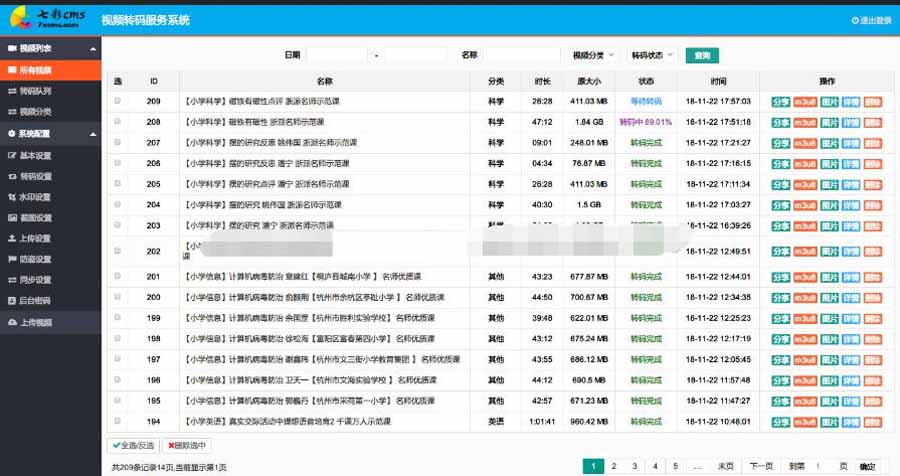The height and width of the screenshot is (476, 900).
Task: Tick the checkbox for video ID 194
Action: [x=118, y=421]
